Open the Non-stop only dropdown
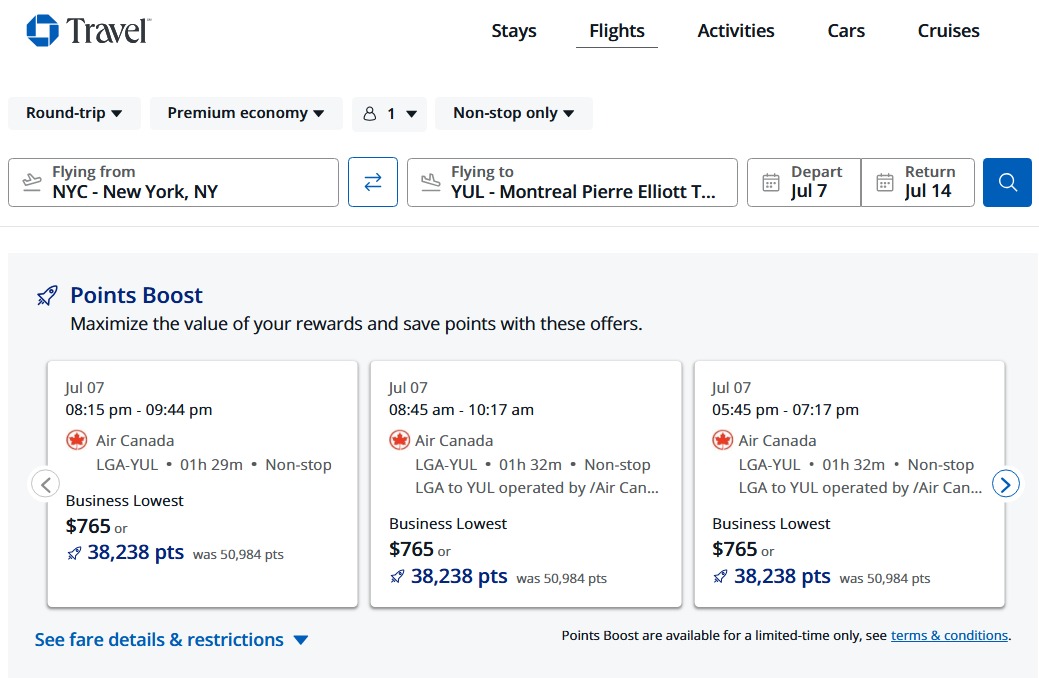This screenshot has height=678, width=1039. (x=514, y=113)
